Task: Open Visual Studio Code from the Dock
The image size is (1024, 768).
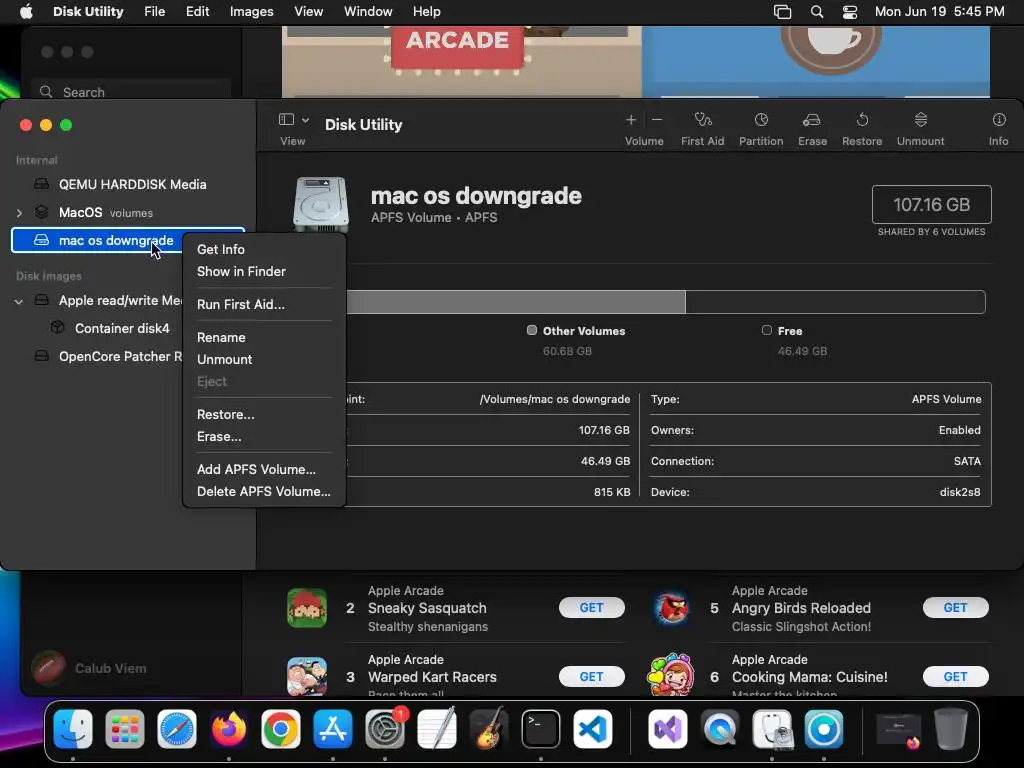Action: click(593, 729)
